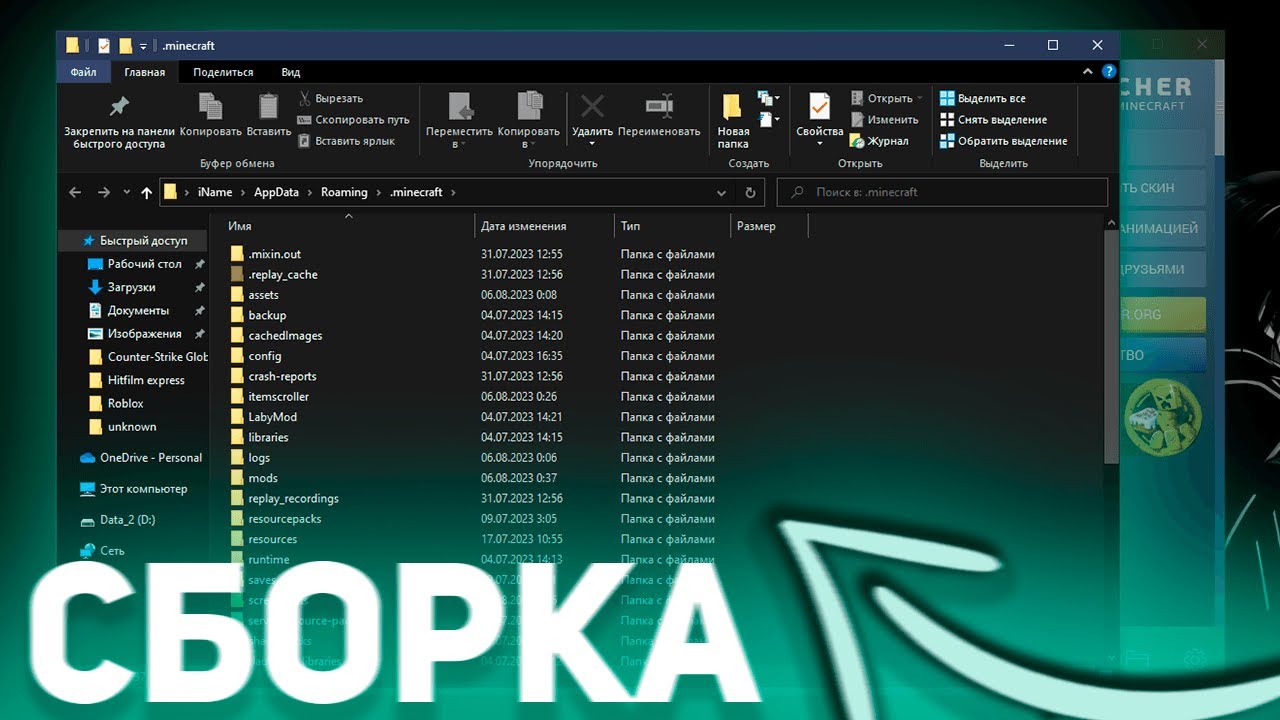The width and height of the screenshot is (1280, 720).
Task: Create Новая папка (New folder)
Action: tap(733, 120)
